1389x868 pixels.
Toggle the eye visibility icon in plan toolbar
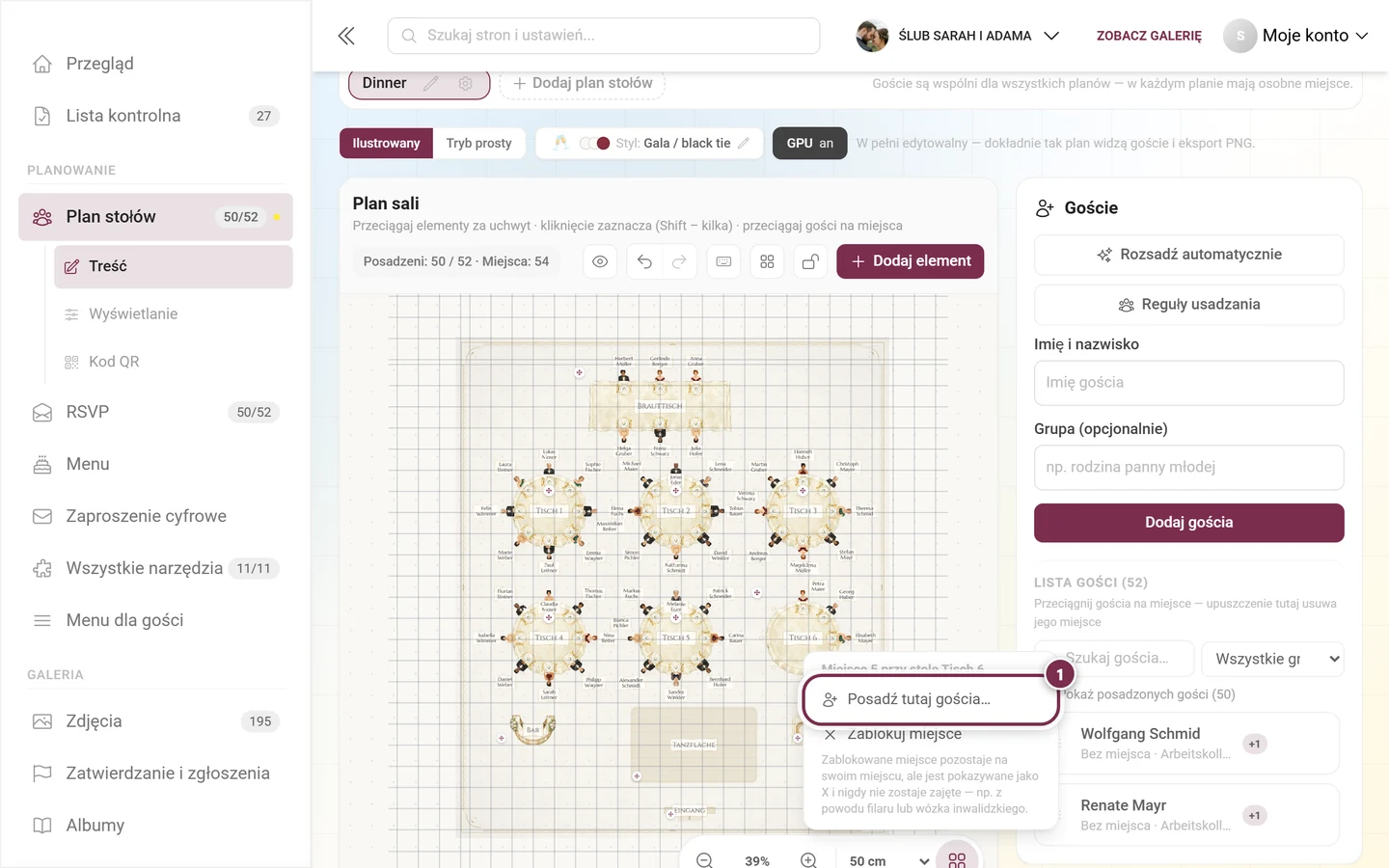[x=600, y=261]
